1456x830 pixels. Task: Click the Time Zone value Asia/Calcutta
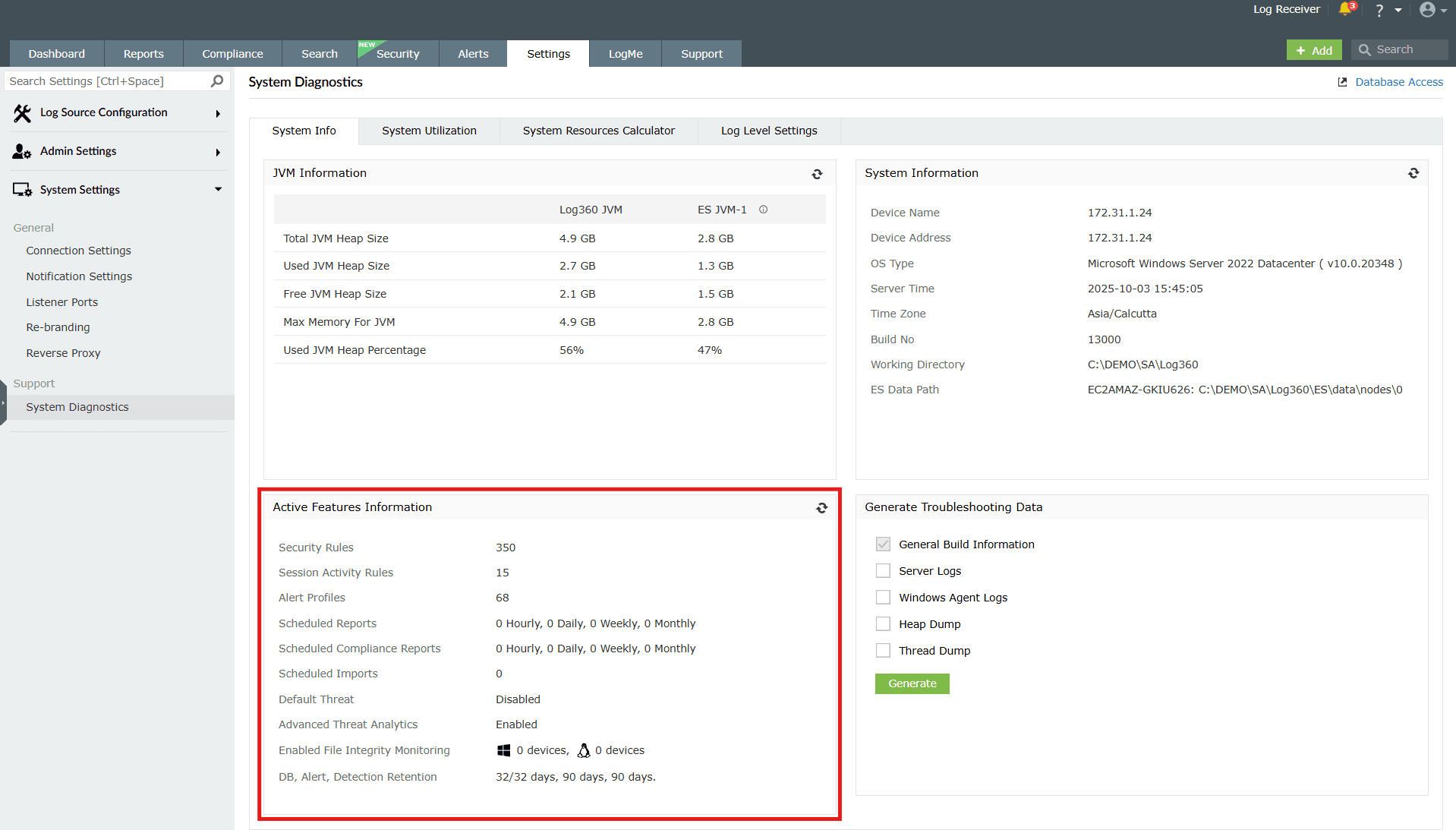(x=1122, y=314)
